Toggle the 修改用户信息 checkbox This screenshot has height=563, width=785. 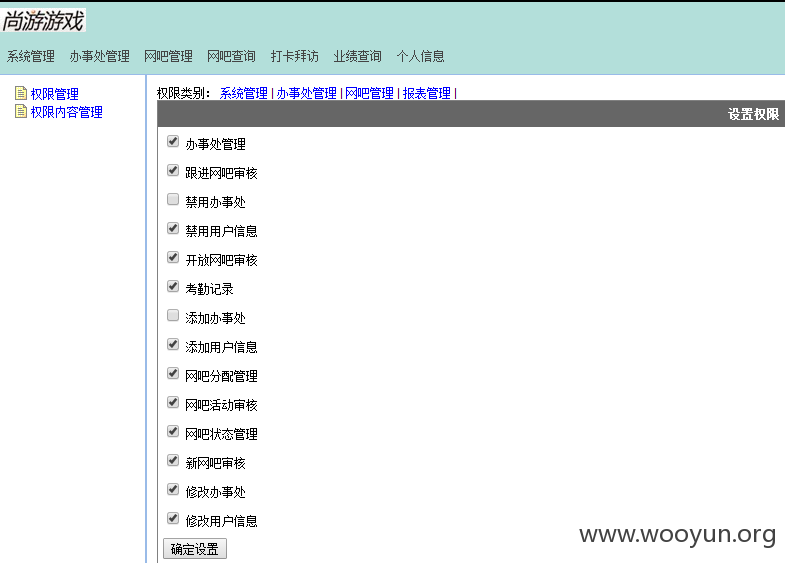173,518
